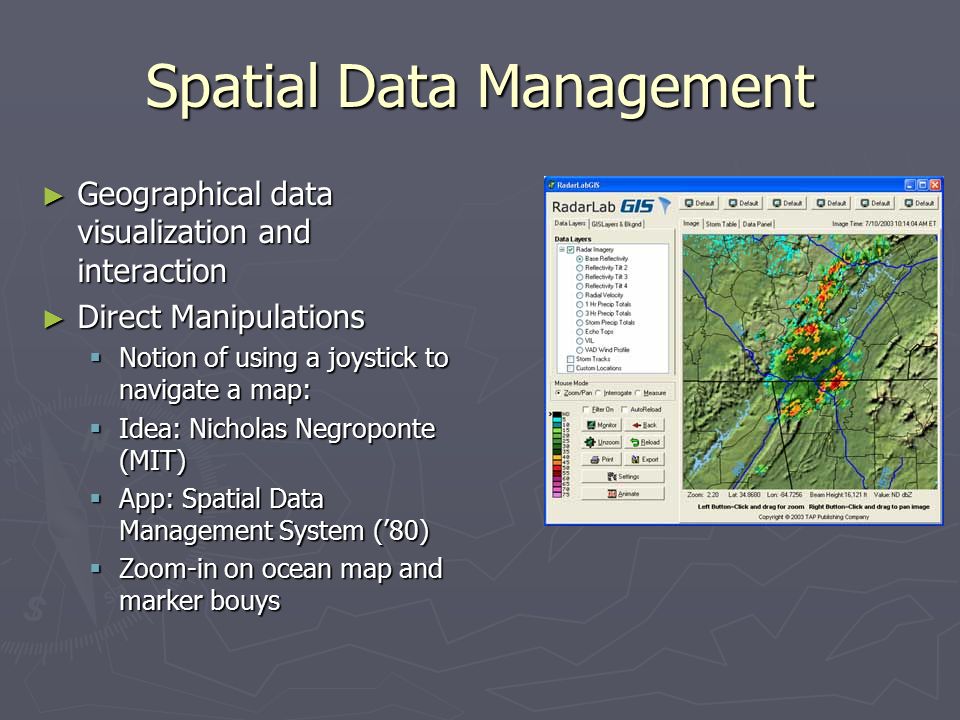The image size is (960, 720).
Task: Enable the Storm Tracks checkbox
Action: (571, 359)
